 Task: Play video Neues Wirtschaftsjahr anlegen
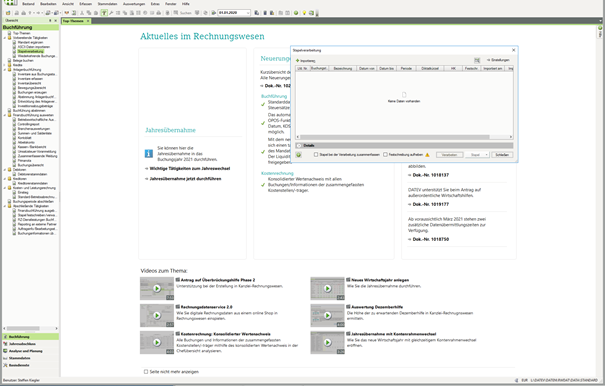328,288
